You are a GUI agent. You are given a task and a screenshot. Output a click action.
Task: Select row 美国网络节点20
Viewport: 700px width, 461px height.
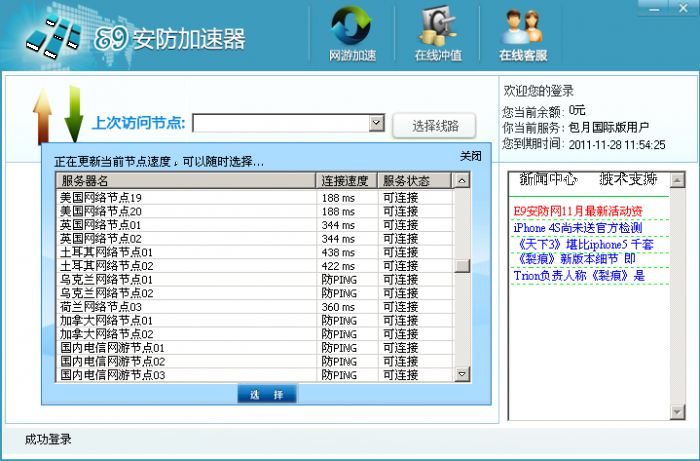[254, 211]
